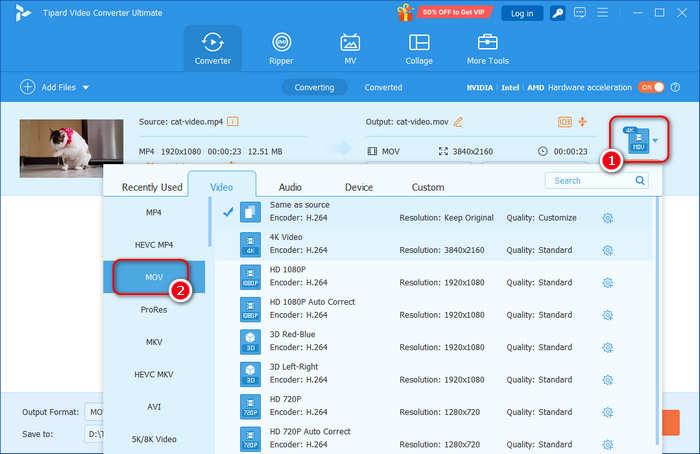700x454 pixels.
Task: Open settings gear for Same as source
Action: pyautogui.click(x=608, y=218)
